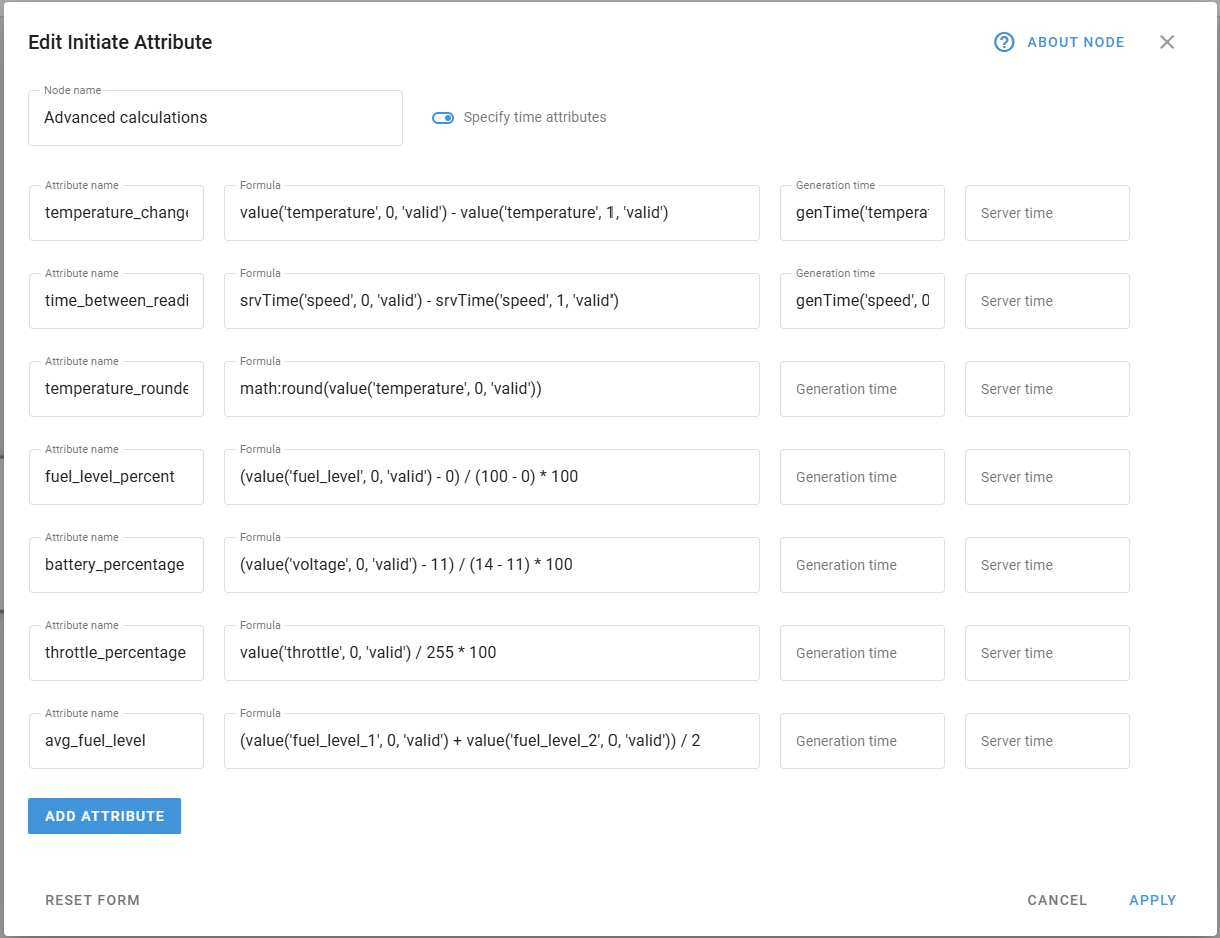The width and height of the screenshot is (1220, 938).
Task: Click the ADD ATTRIBUTE button
Action: click(104, 815)
